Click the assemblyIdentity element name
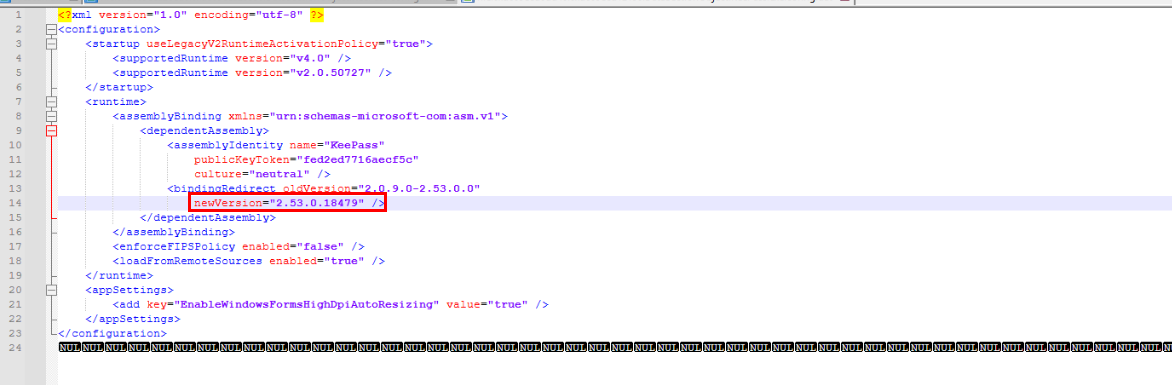 click(228, 145)
